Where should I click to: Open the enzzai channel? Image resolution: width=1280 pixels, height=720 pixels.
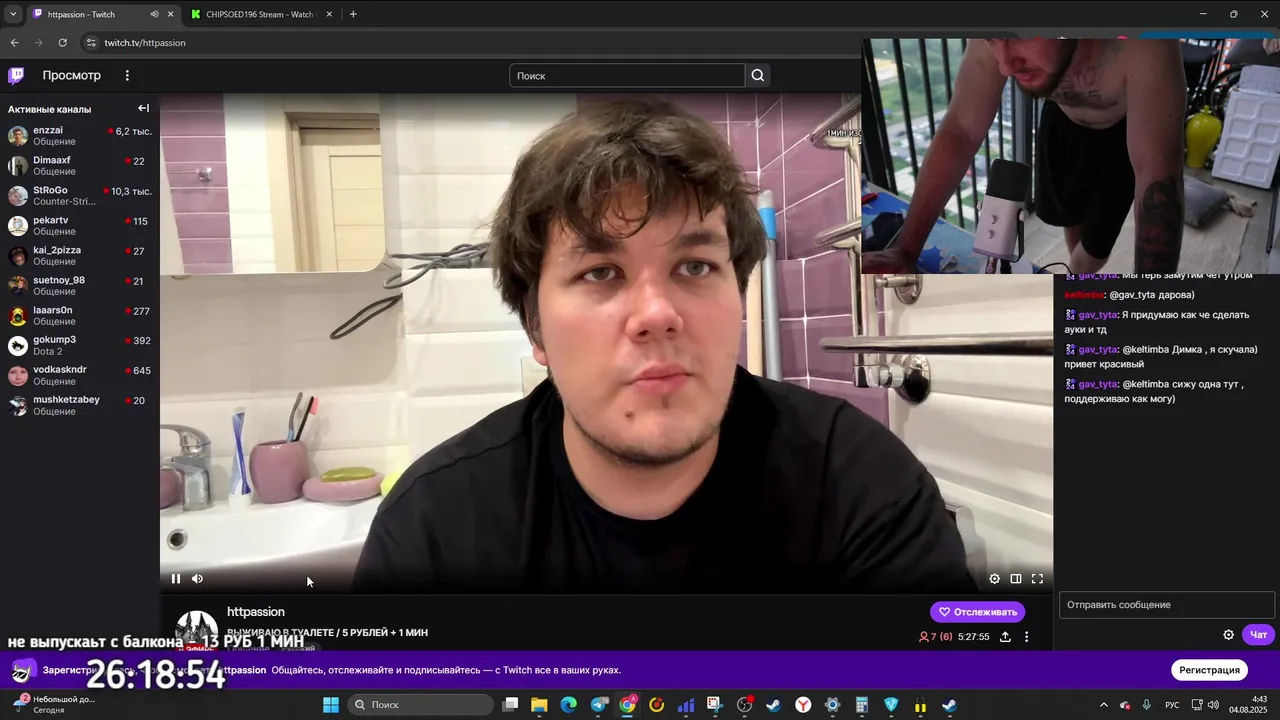[x=80, y=136]
